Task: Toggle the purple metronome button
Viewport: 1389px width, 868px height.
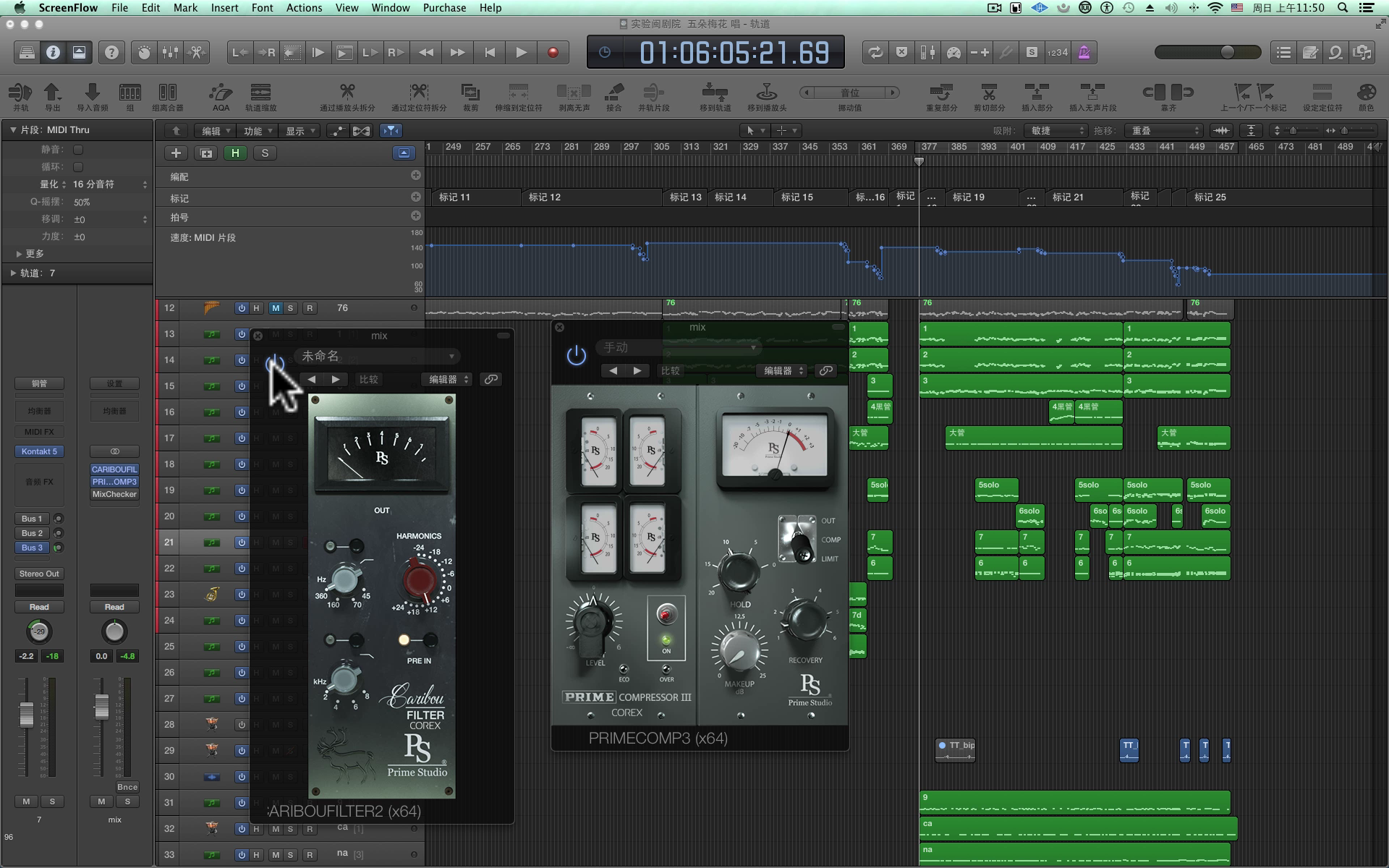Action: (1084, 52)
